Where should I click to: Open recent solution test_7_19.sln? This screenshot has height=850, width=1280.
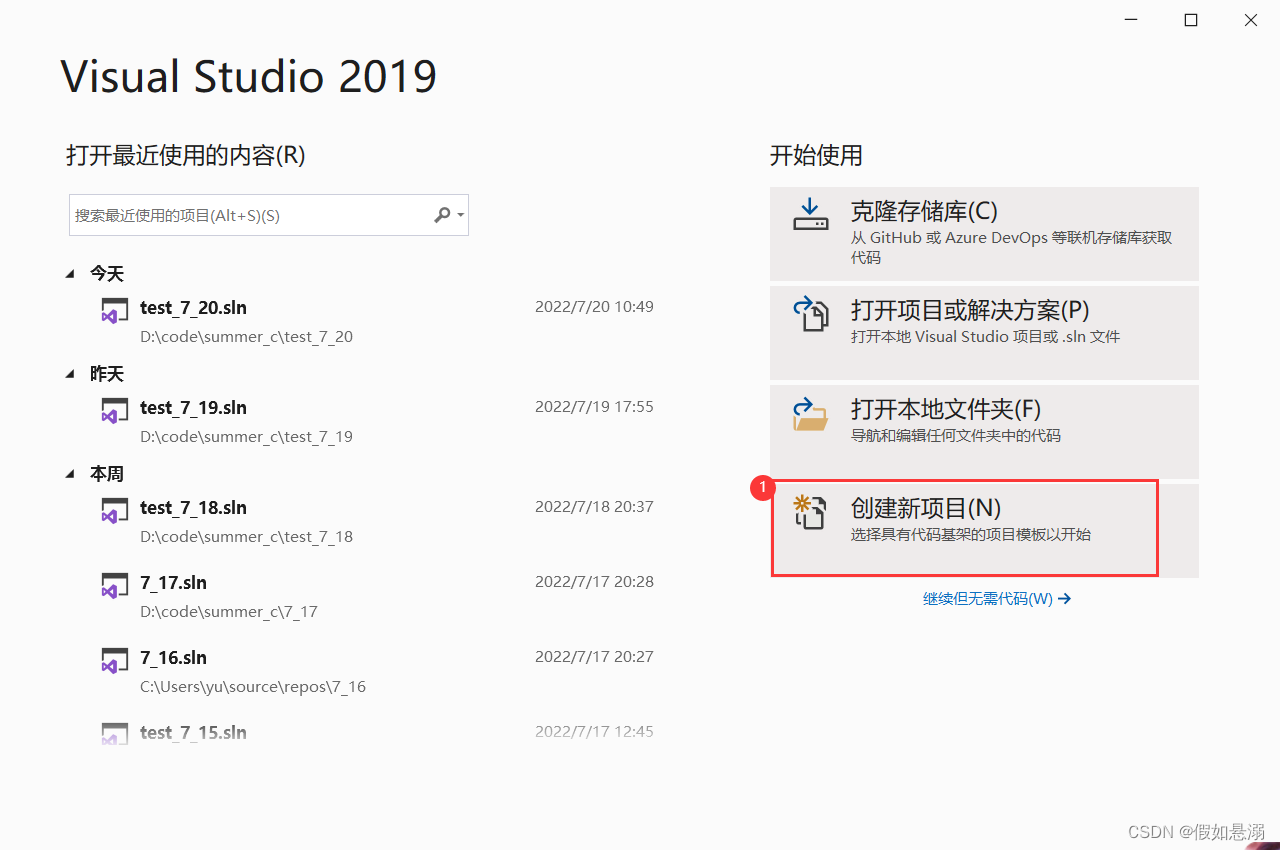(x=193, y=408)
